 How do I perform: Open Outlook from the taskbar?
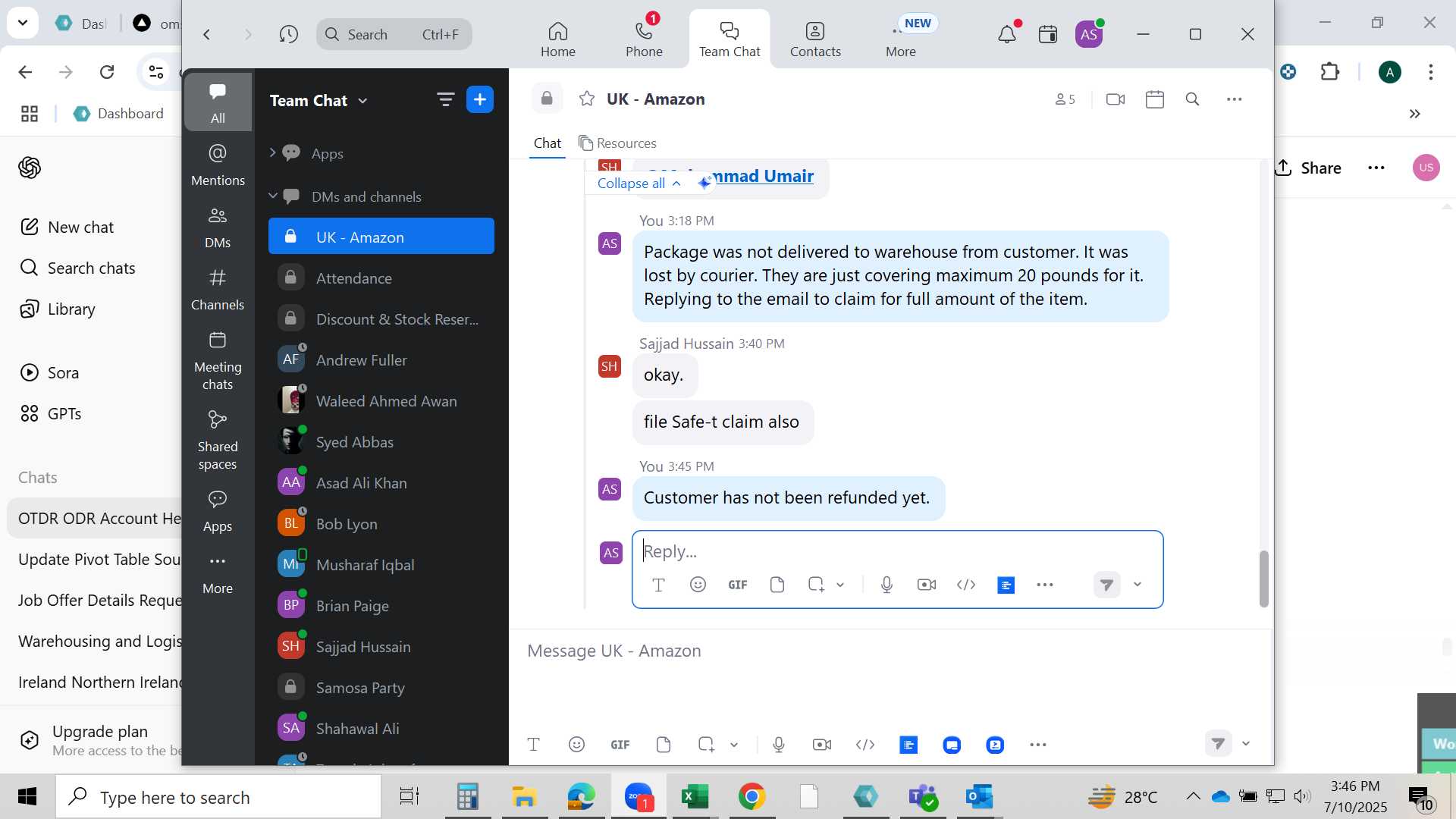(x=979, y=797)
